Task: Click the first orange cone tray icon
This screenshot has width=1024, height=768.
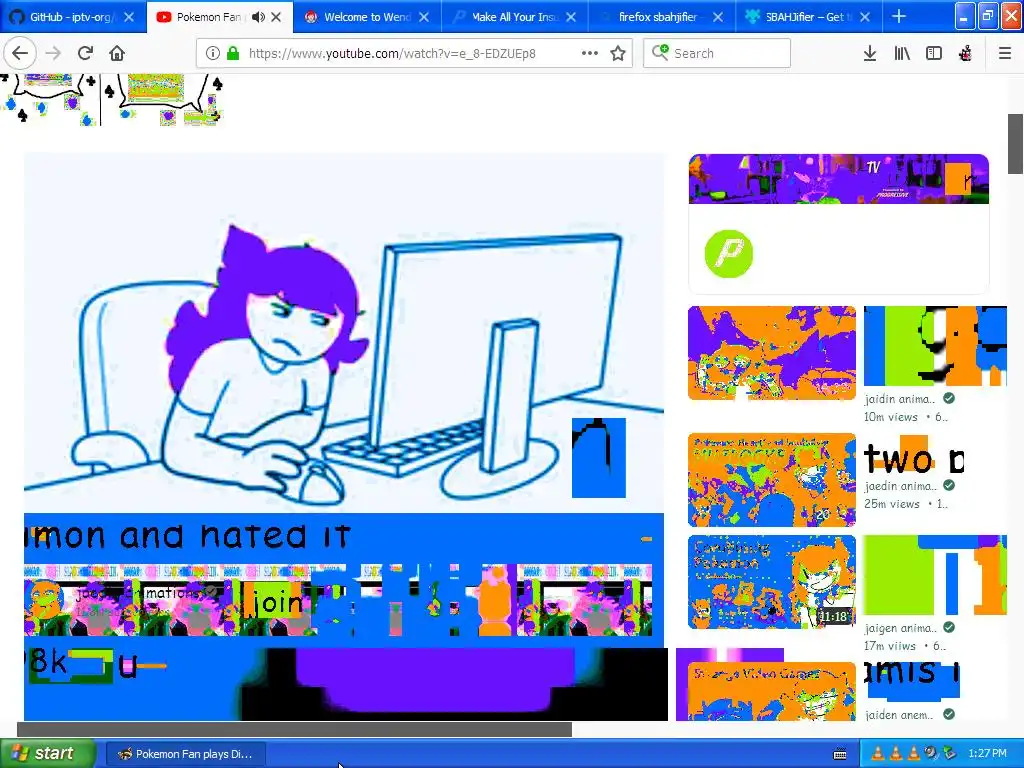Action: (x=878, y=754)
